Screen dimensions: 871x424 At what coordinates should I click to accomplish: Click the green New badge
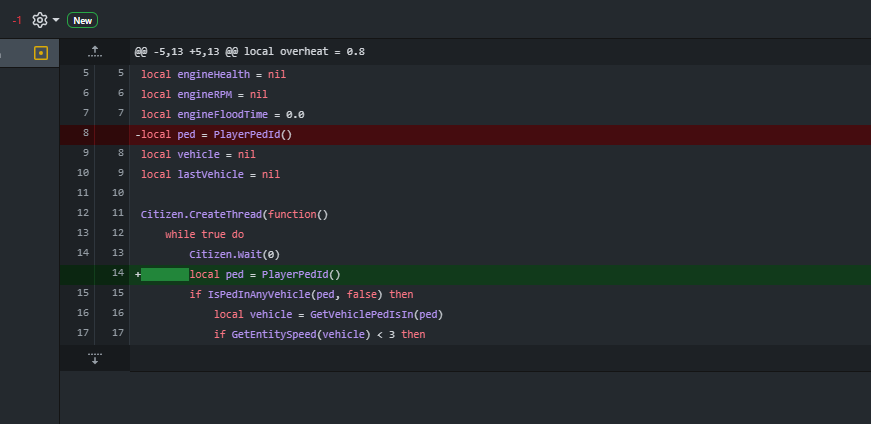(x=82, y=20)
